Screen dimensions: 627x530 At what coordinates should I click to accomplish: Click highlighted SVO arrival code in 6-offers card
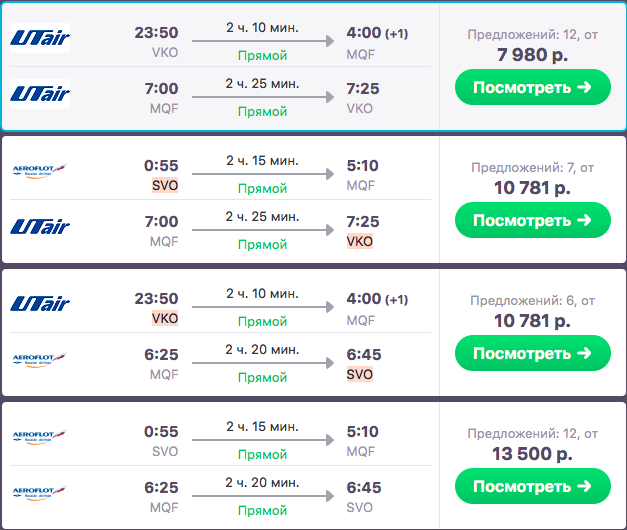click(x=359, y=374)
